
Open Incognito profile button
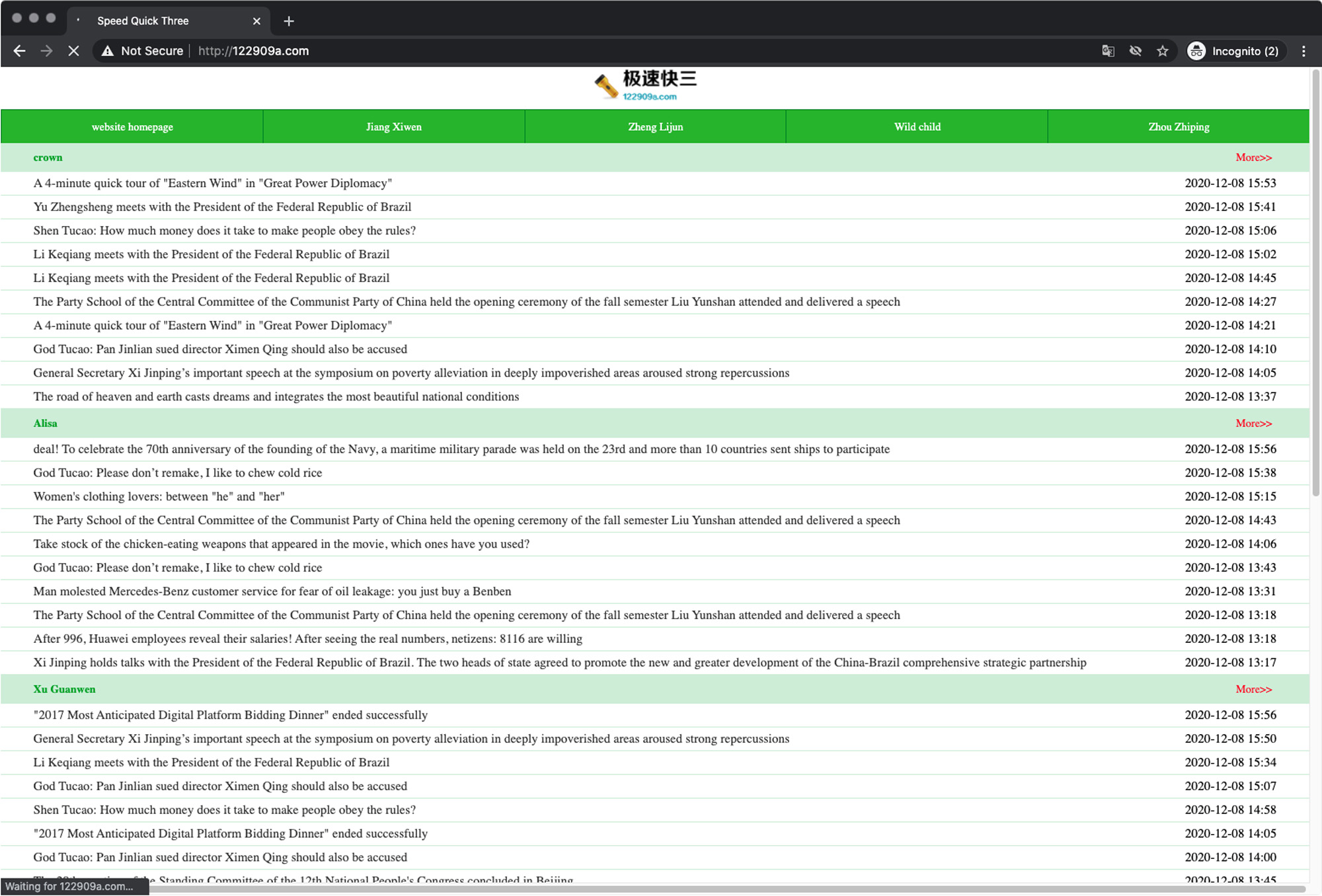tap(1233, 51)
